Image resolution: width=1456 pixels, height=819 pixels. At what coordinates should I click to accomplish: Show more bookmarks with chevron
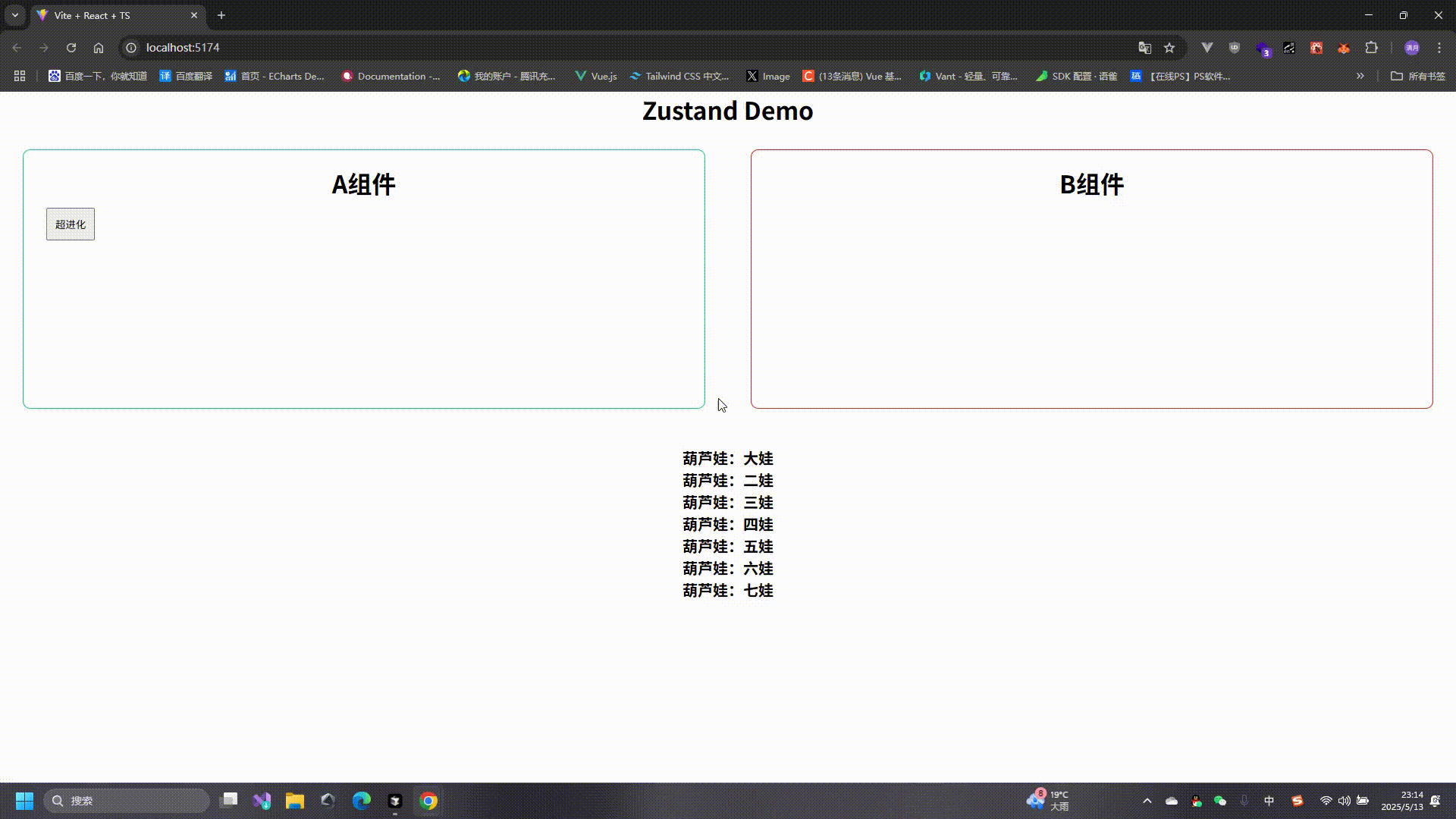[x=1360, y=76]
